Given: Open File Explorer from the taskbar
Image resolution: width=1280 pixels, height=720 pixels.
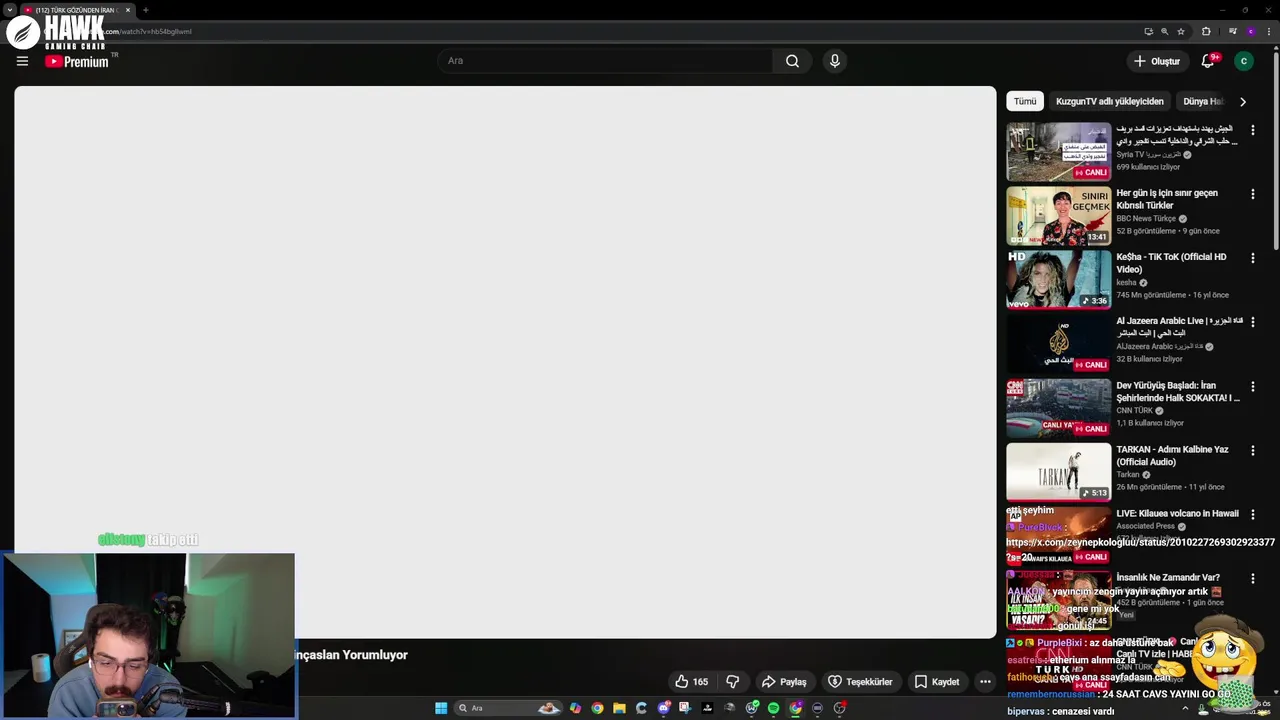Looking at the screenshot, I should point(619,708).
